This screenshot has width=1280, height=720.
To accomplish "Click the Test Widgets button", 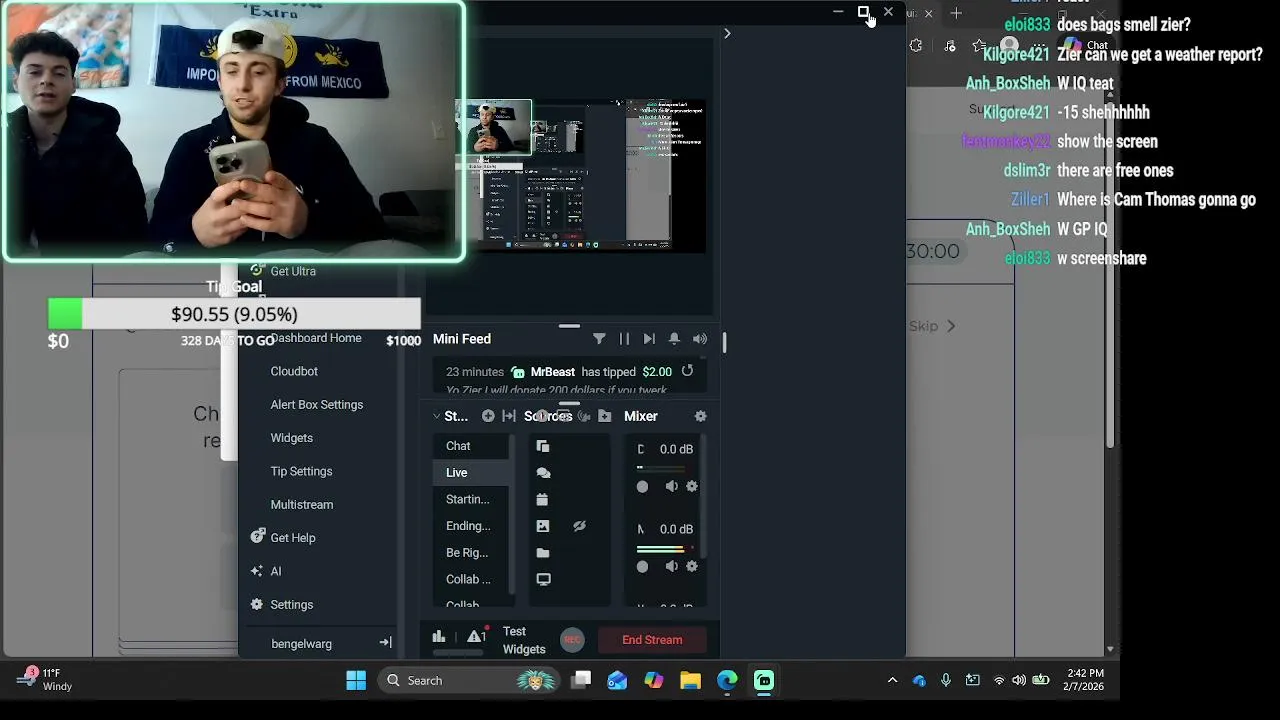I will point(524,640).
